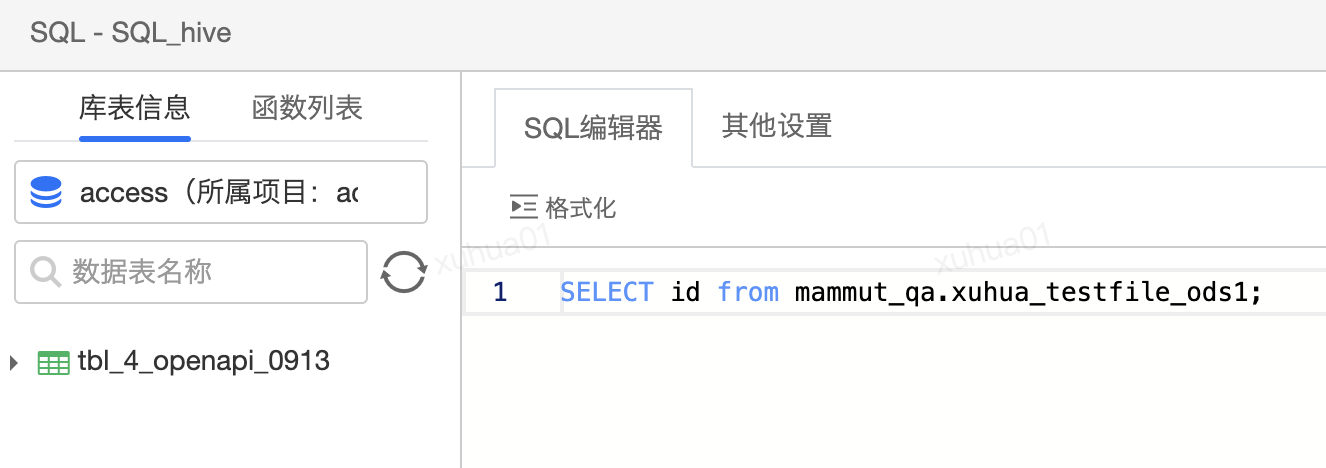Click the refresh table list icon
Screen dimensions: 1326x468
click(404, 272)
